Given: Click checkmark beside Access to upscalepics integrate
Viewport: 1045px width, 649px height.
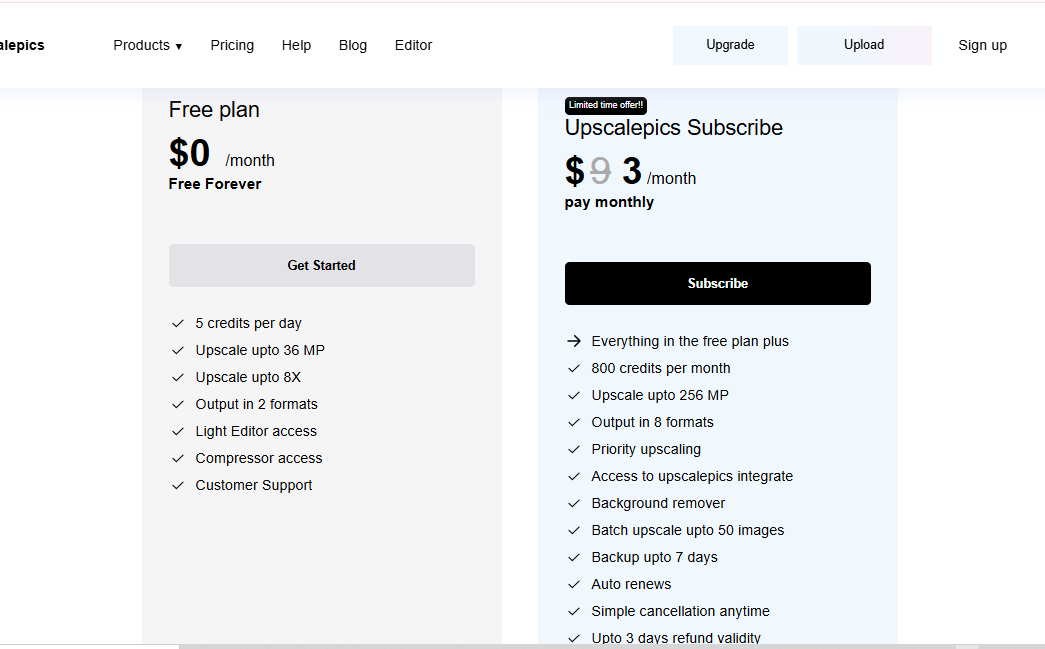Looking at the screenshot, I should click(574, 476).
